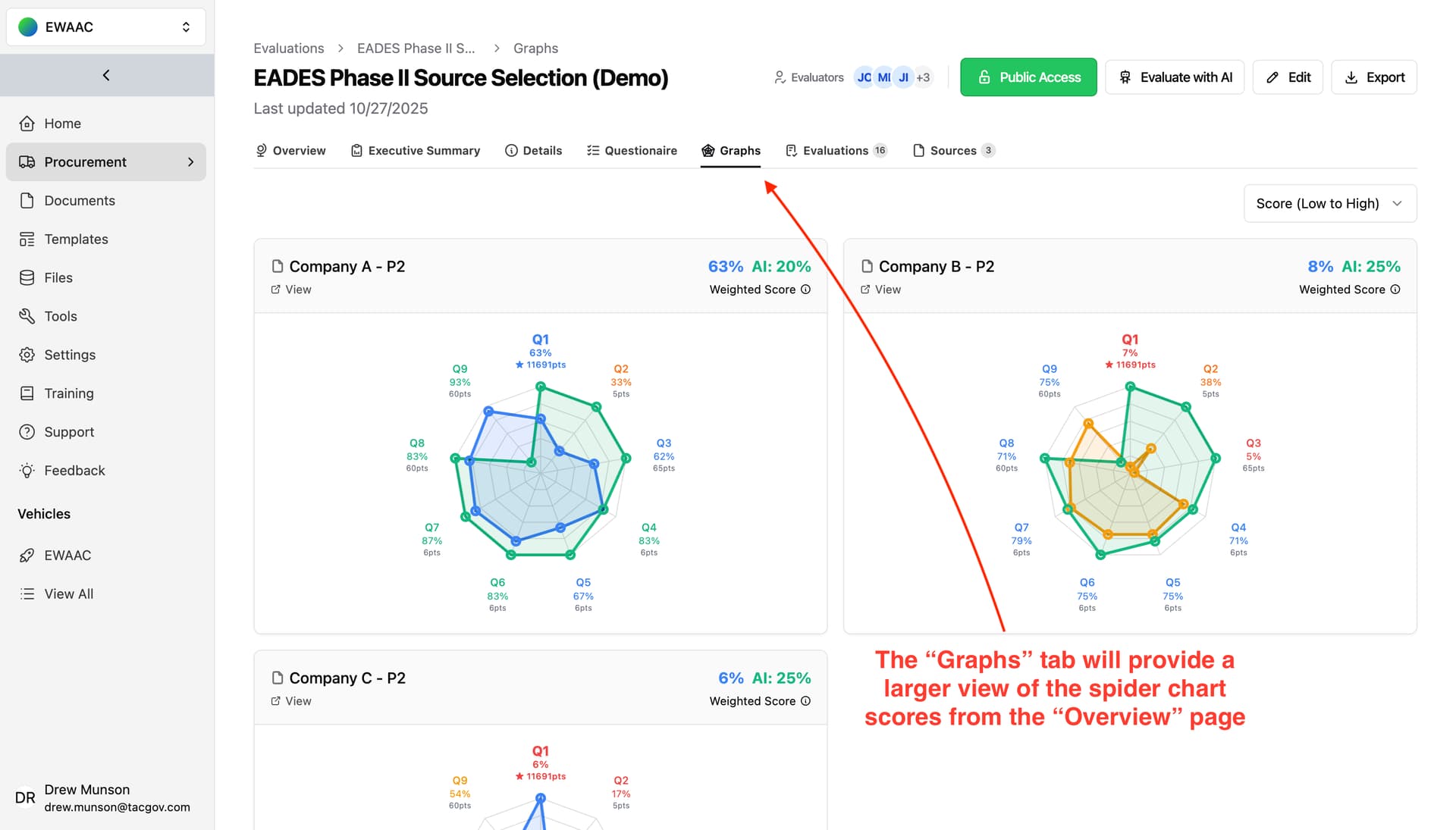Click the Public Access button
The height and width of the screenshot is (830, 1456).
pos(1028,77)
